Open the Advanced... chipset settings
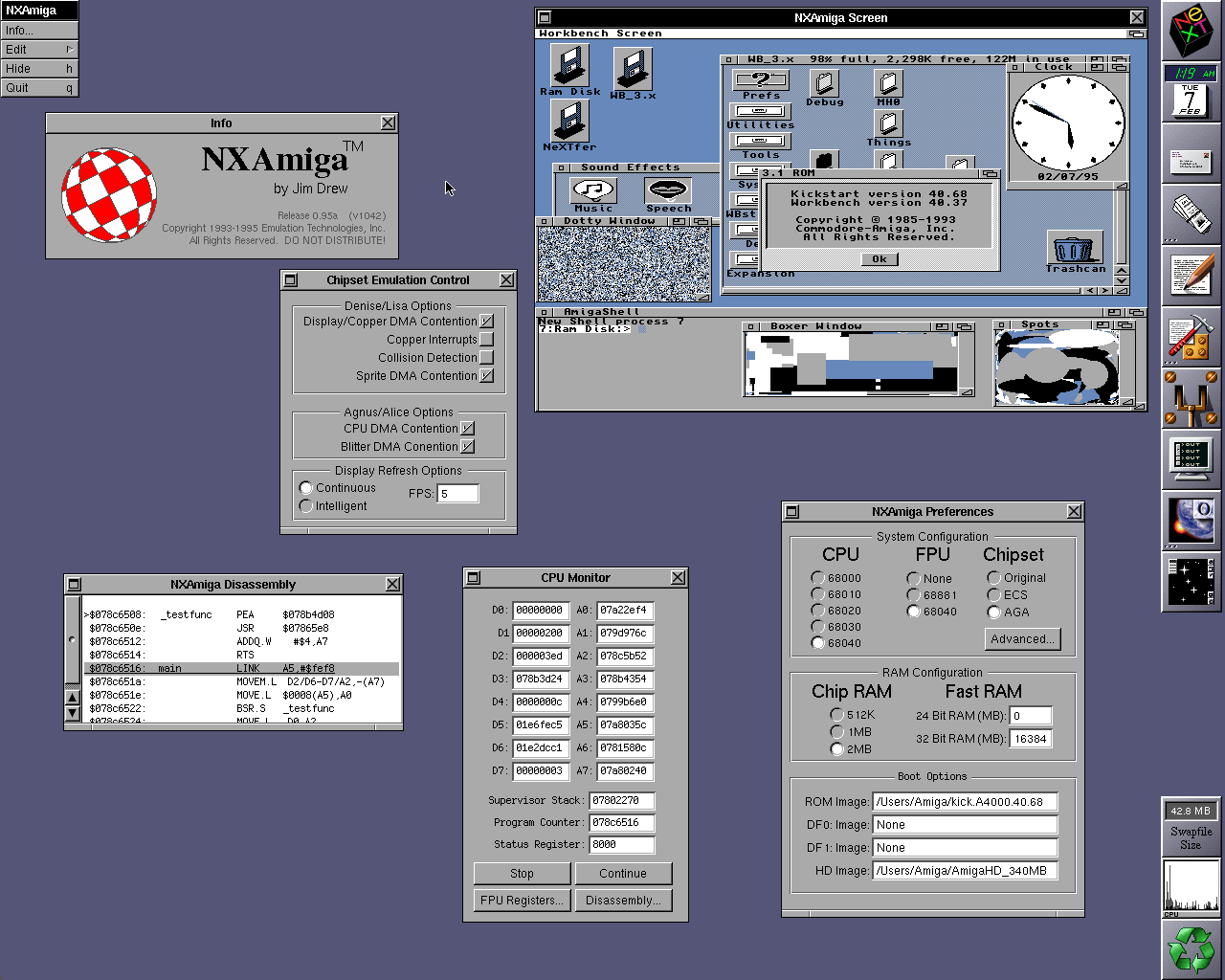The image size is (1225, 980). [1023, 639]
